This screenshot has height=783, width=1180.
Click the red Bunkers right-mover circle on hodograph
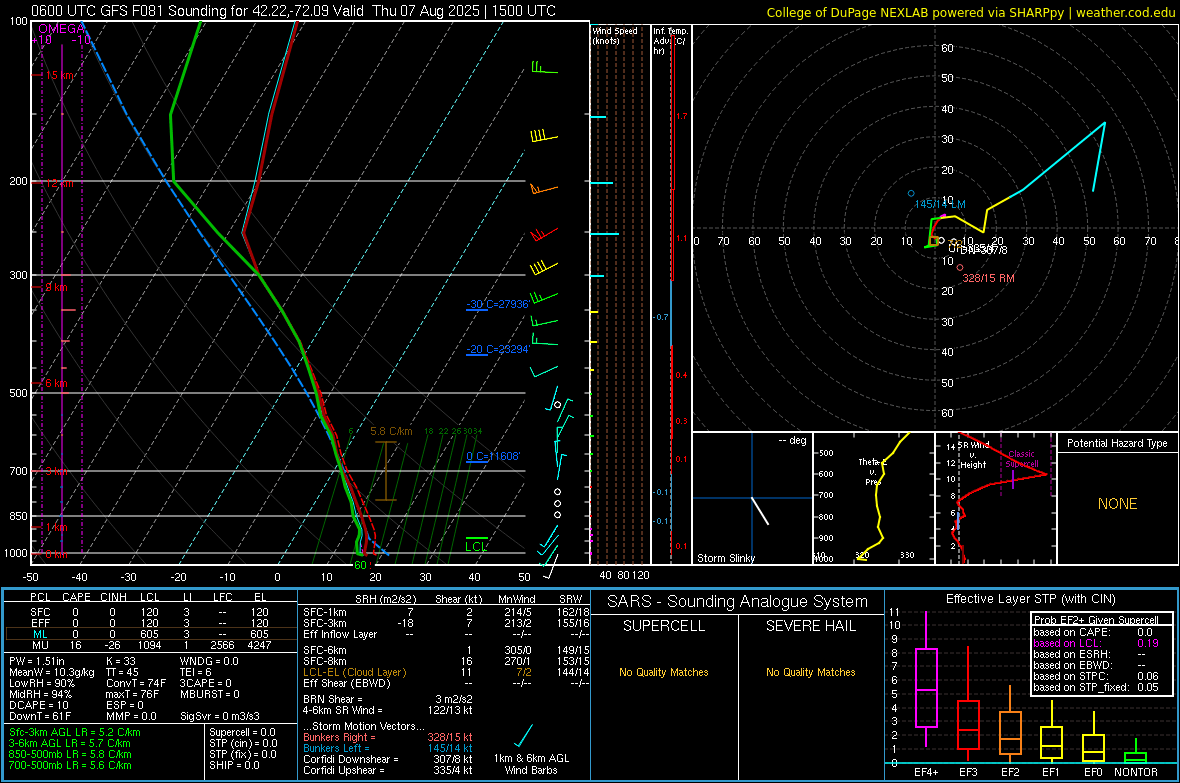tap(960, 267)
